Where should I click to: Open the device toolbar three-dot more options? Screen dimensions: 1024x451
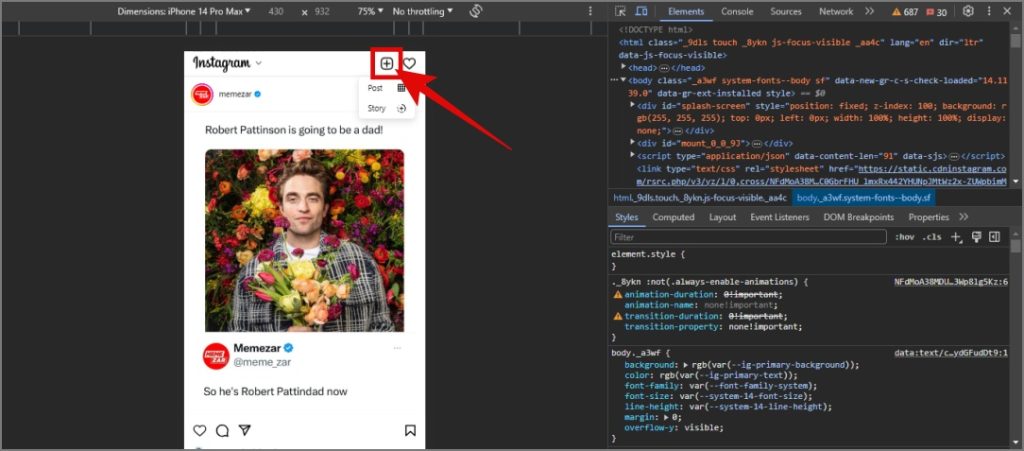pos(590,11)
